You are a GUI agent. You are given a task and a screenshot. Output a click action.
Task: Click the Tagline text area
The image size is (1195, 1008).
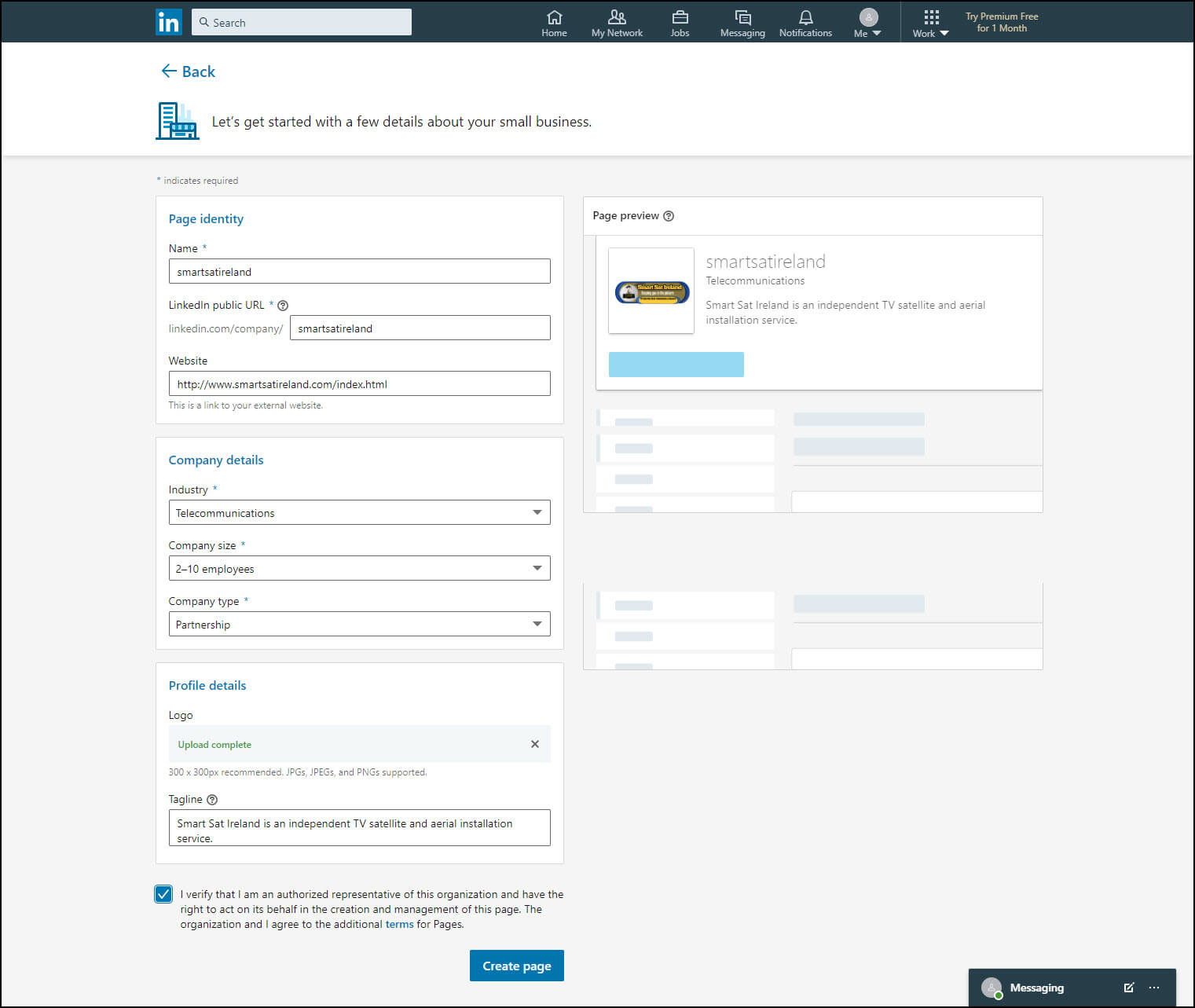(359, 827)
